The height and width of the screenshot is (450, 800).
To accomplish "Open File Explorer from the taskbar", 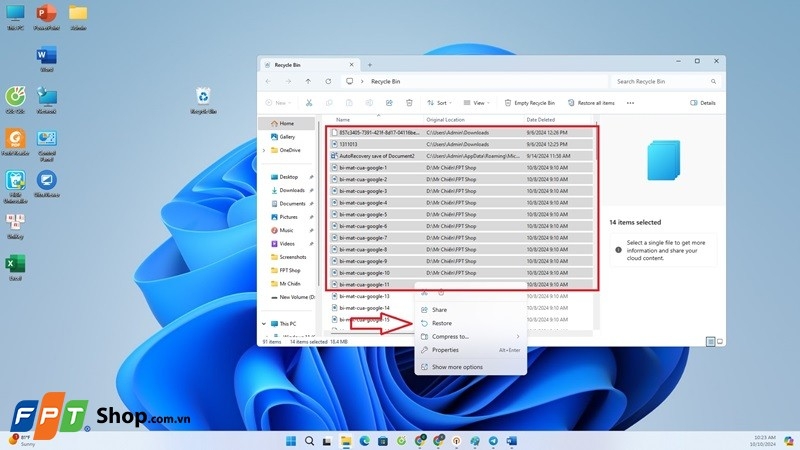I will pos(346,441).
